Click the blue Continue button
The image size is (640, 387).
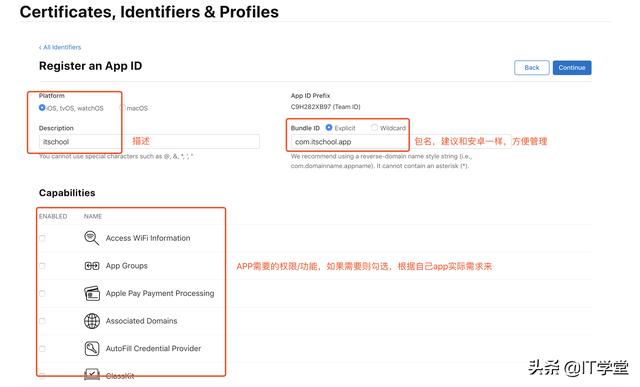[572, 68]
